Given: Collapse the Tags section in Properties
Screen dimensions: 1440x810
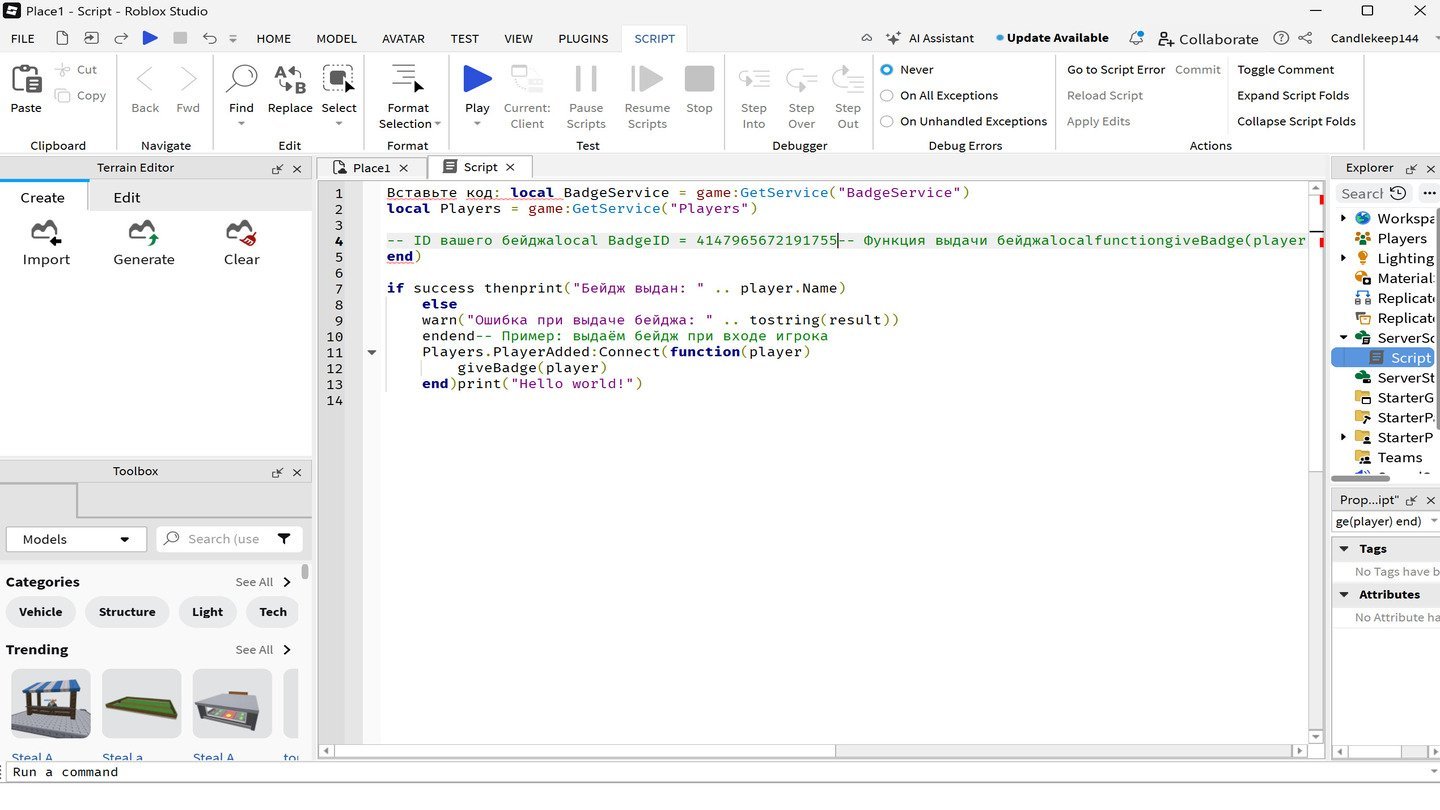Looking at the screenshot, I should (1345, 549).
